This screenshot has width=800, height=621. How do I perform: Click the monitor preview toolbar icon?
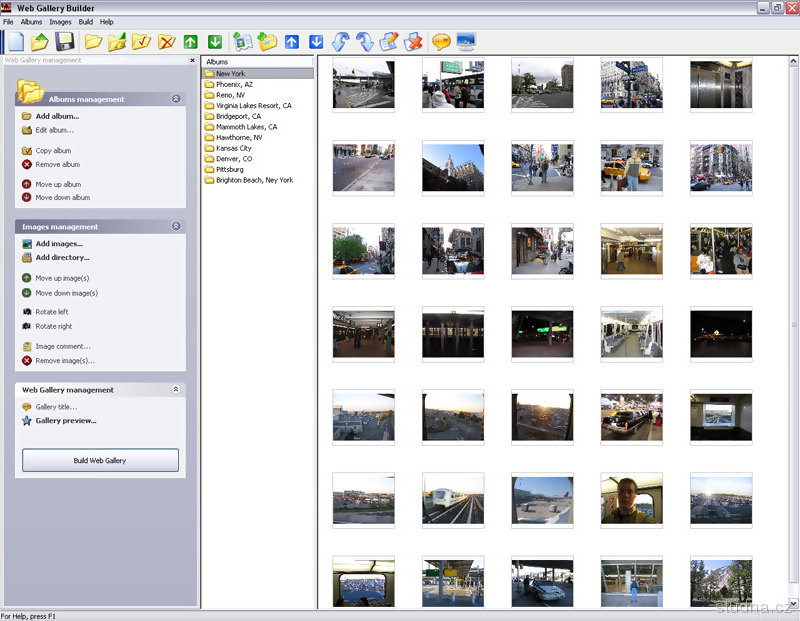[x=466, y=42]
